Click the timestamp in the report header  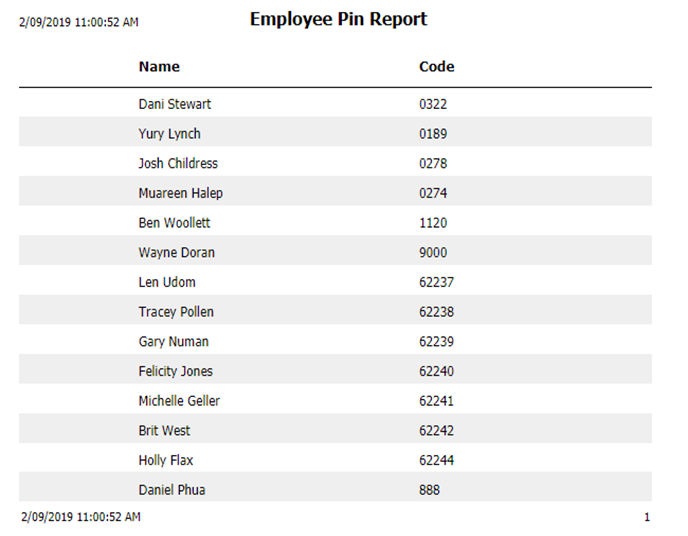coord(79,21)
